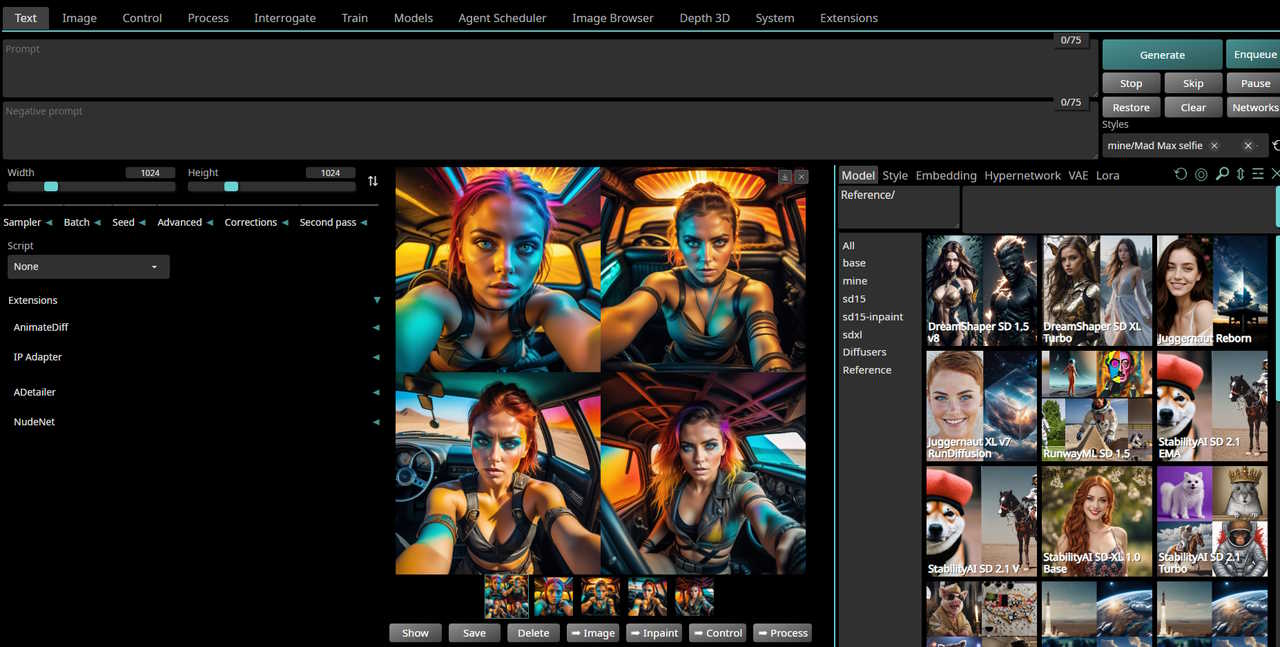This screenshot has width=1280, height=647.
Task: Download the image using gallery download icon
Action: pyautogui.click(x=785, y=176)
